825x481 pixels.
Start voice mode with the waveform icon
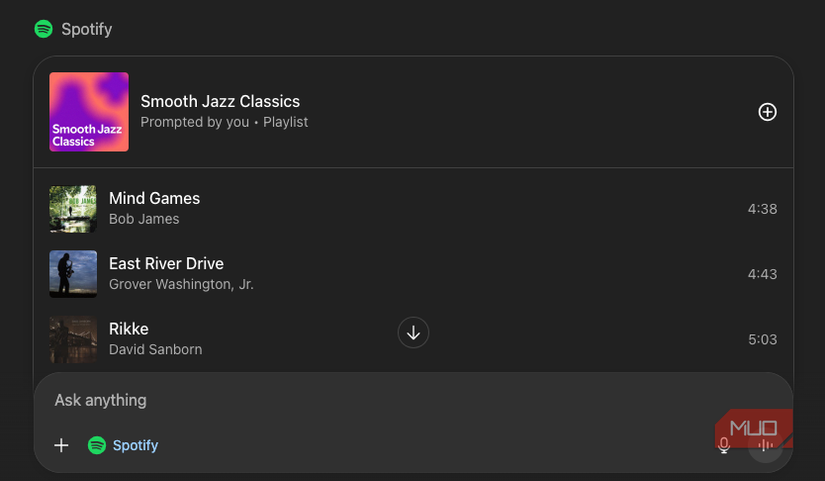766,446
